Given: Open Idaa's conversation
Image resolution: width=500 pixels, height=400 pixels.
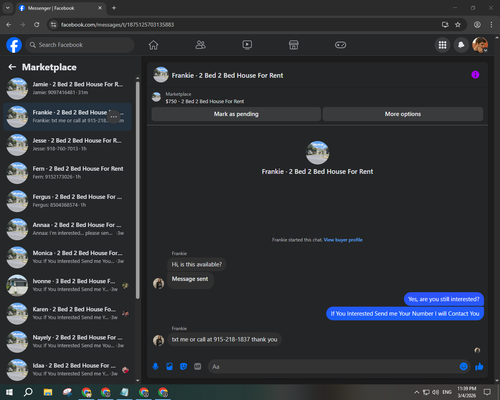Looking at the screenshot, I should [x=68, y=369].
